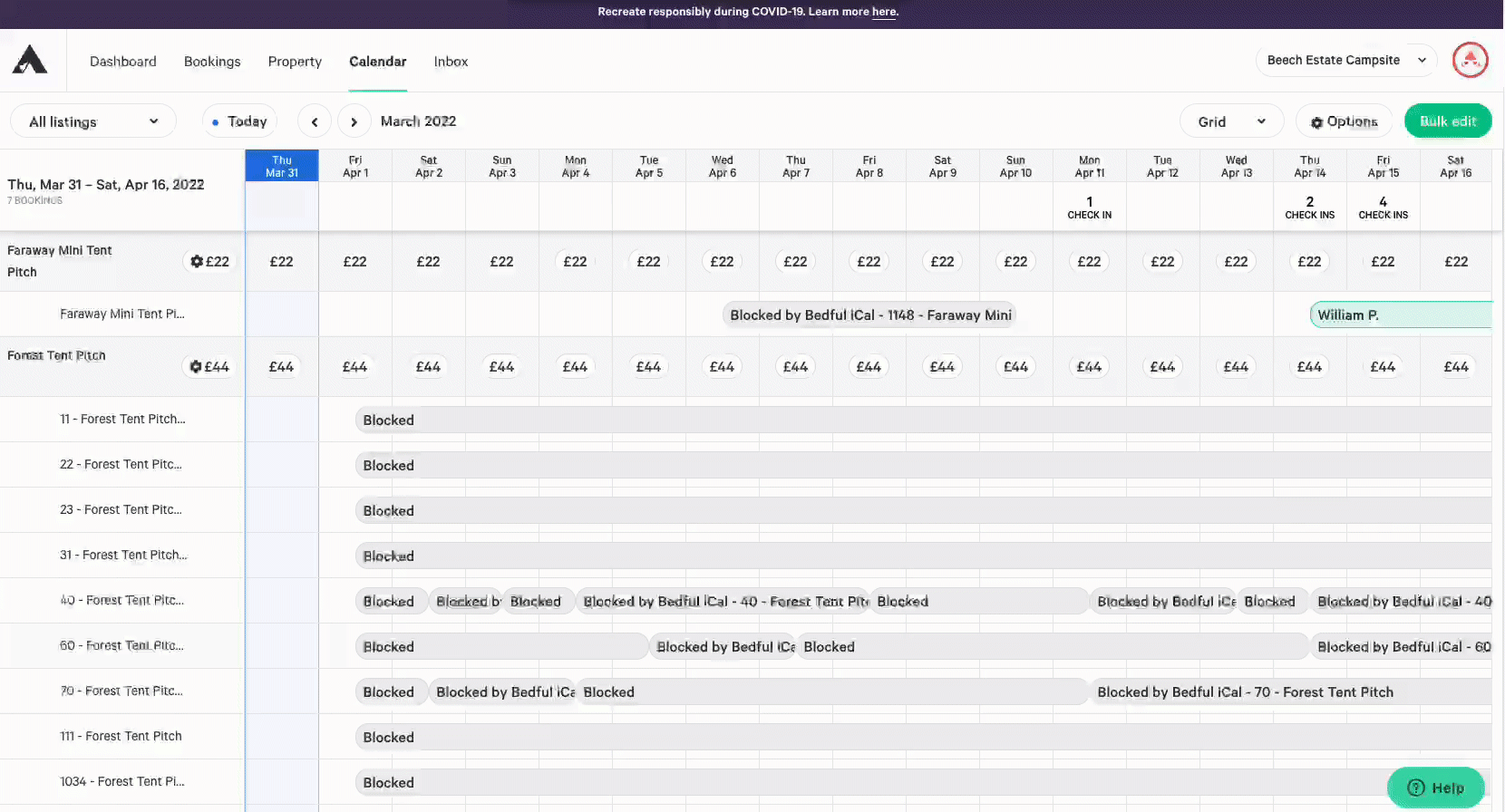
Task: Select the Forest Tent Pitch listing name
Action: click(x=56, y=355)
